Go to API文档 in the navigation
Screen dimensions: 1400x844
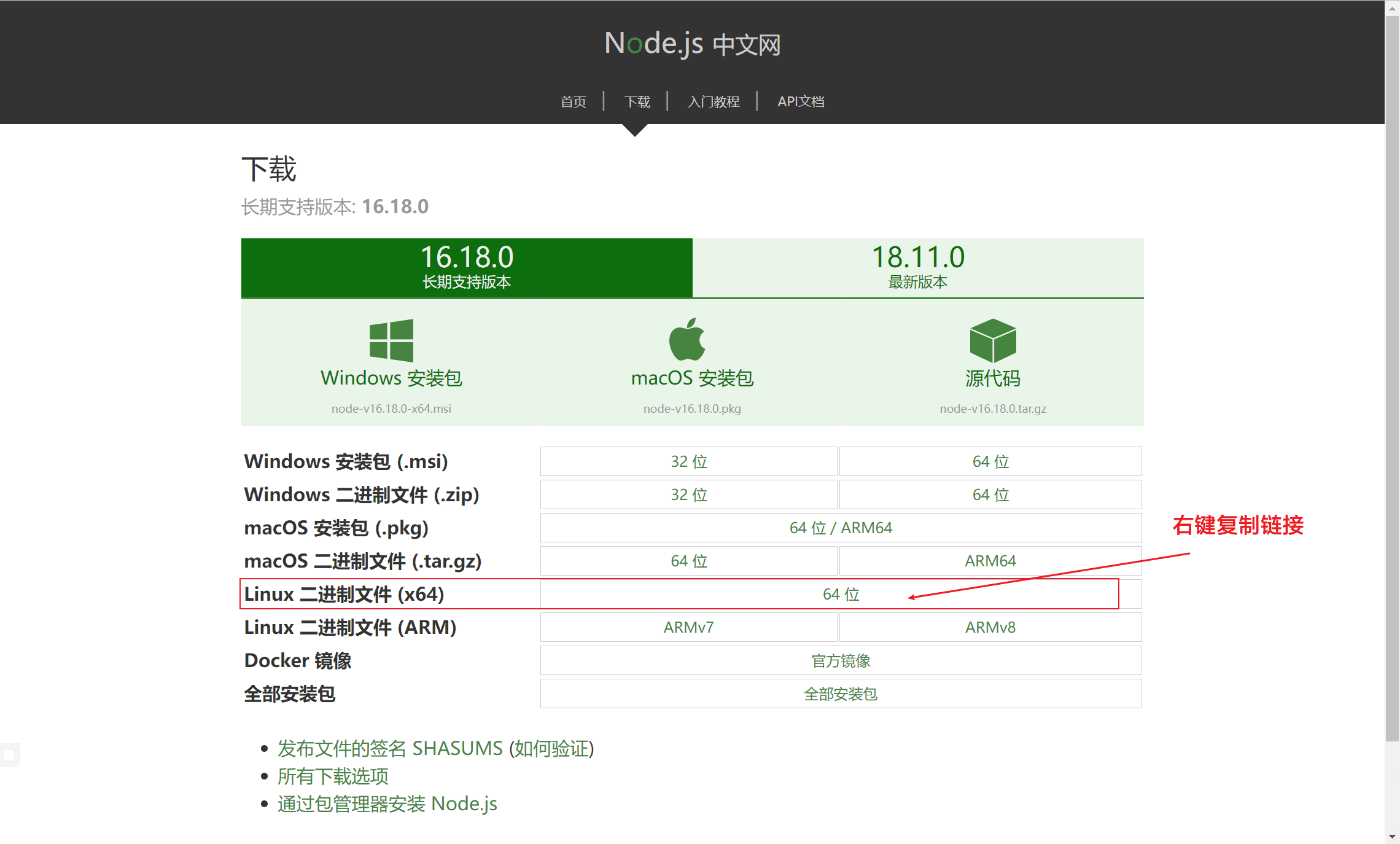point(800,102)
